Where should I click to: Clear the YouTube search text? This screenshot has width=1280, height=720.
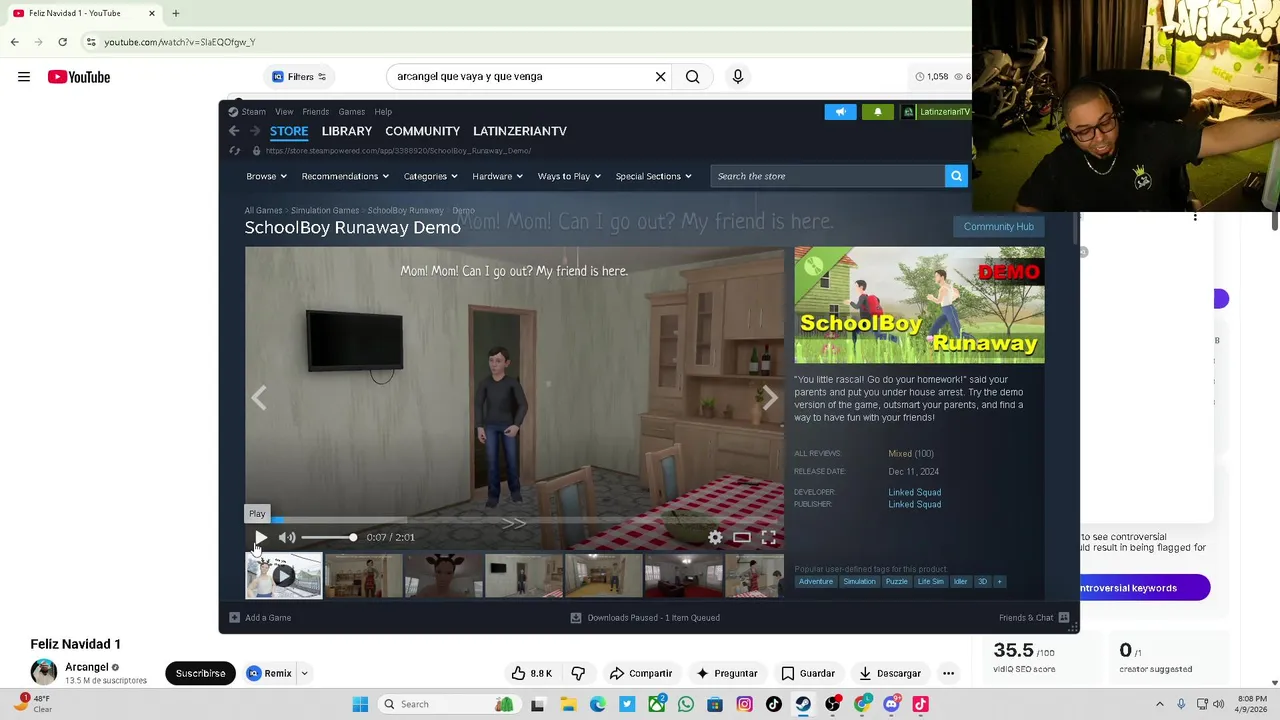660,77
